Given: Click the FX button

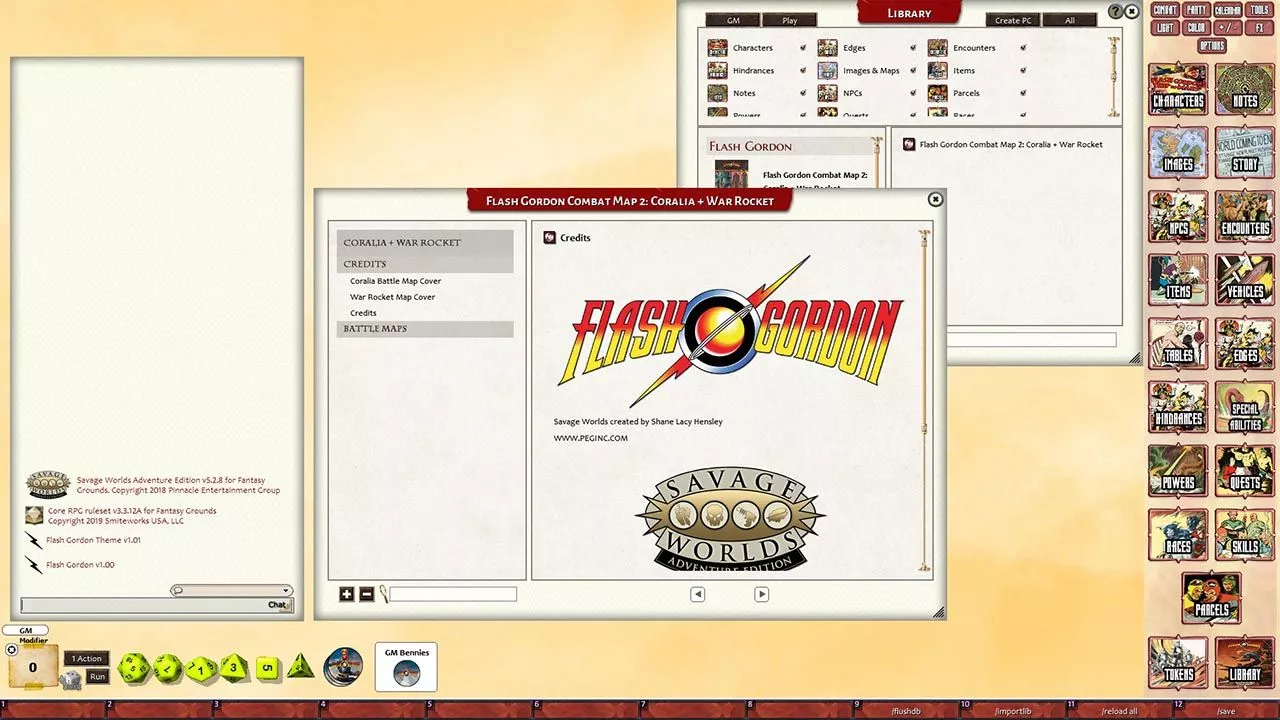Looking at the screenshot, I should [1259, 28].
